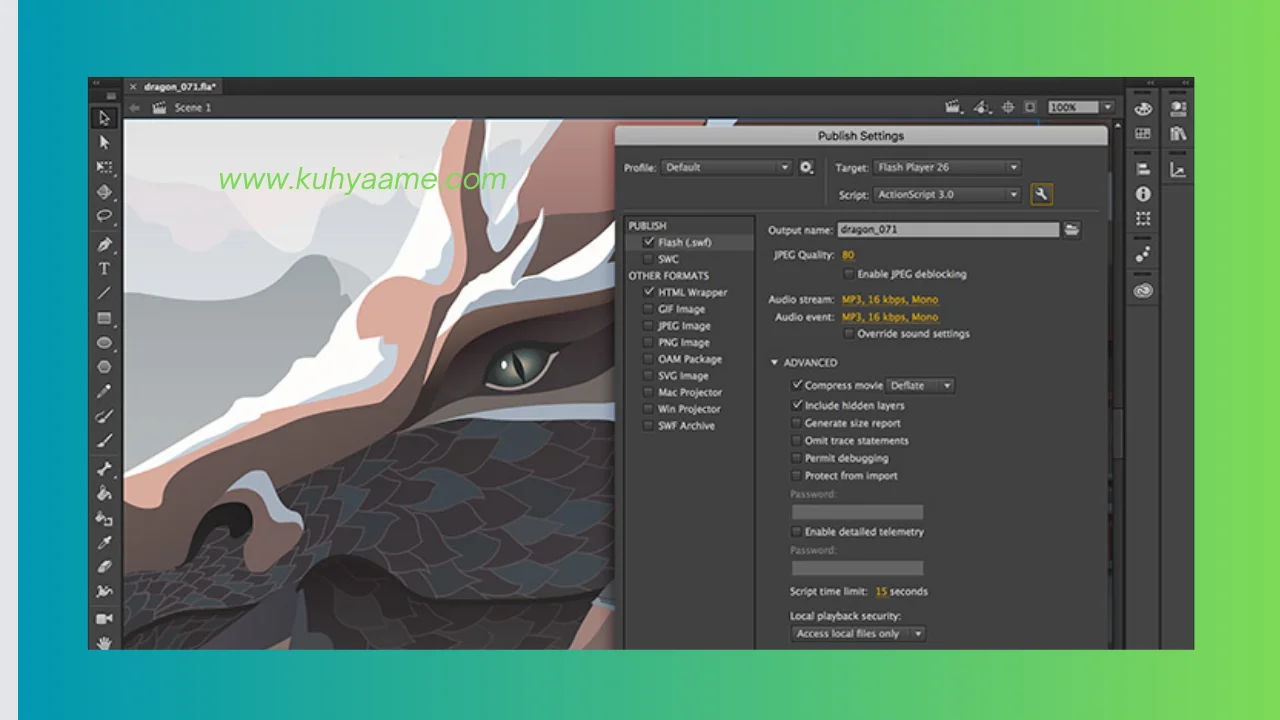Check Permit debugging
The image size is (1280, 720).
[x=797, y=458]
